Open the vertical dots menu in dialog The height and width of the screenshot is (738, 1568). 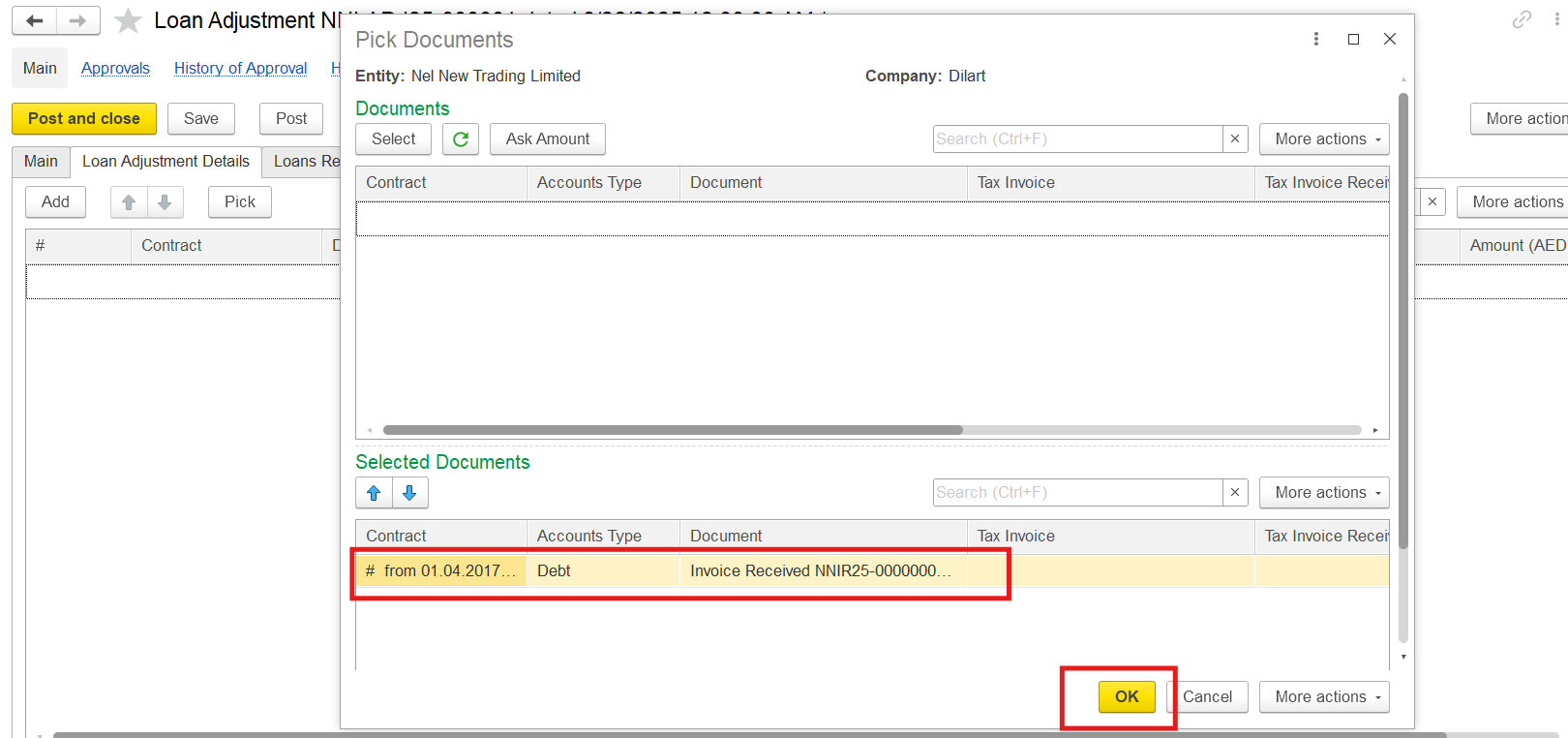click(1315, 39)
